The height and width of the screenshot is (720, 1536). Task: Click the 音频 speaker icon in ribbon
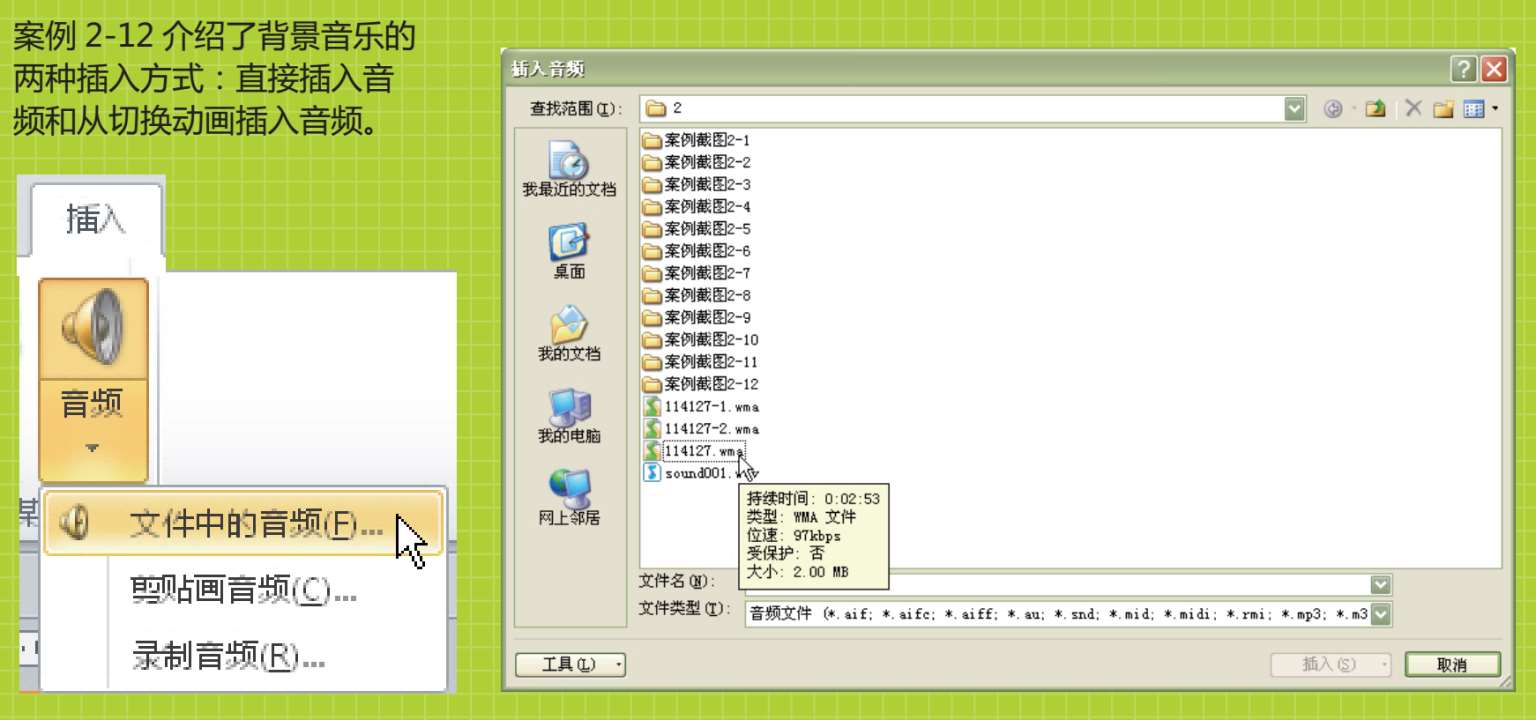93,327
